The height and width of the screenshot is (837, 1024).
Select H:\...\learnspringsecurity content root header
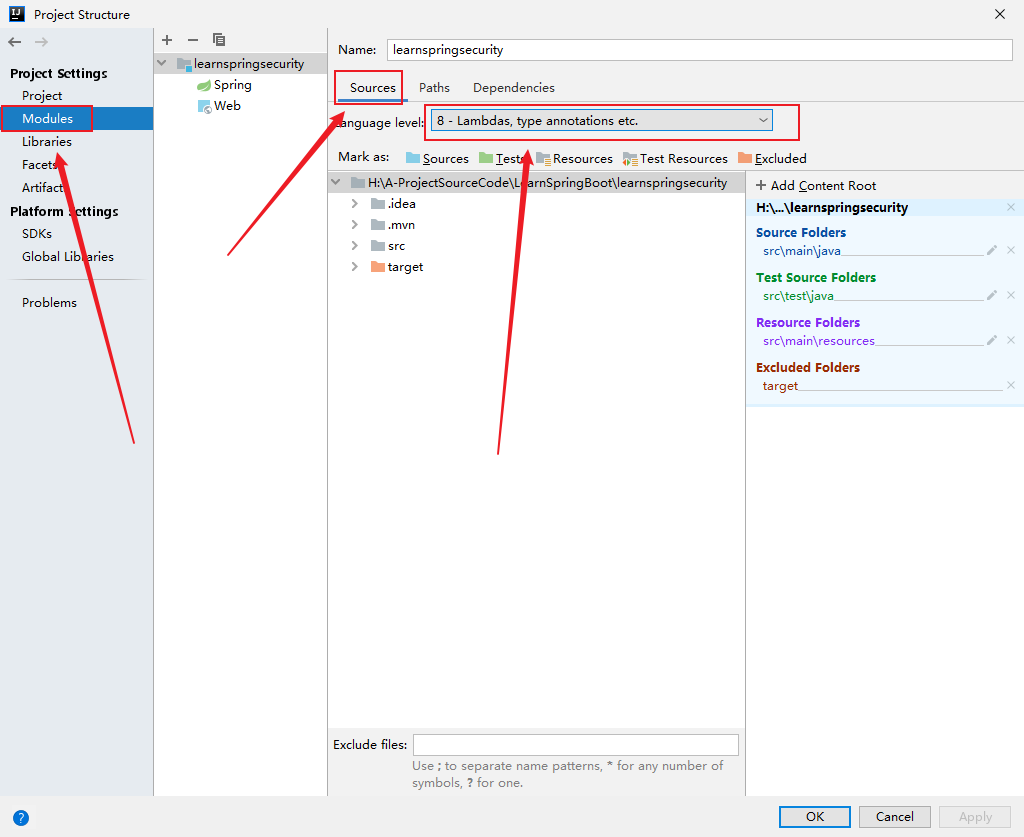[832, 207]
